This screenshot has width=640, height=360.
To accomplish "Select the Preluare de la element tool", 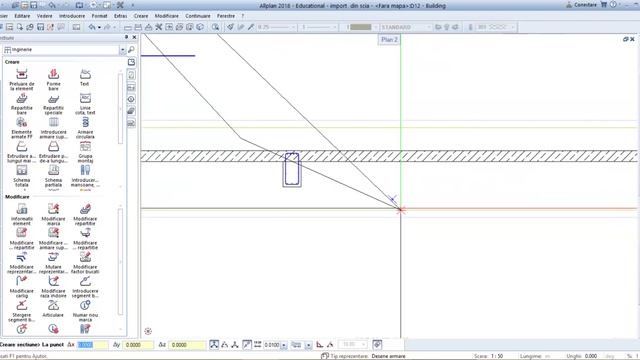I will [22, 79].
